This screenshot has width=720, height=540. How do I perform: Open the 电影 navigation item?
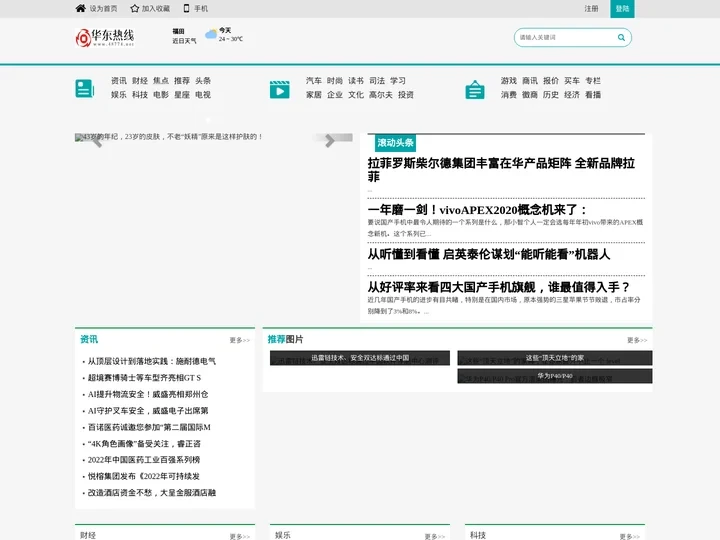pyautogui.click(x=161, y=95)
